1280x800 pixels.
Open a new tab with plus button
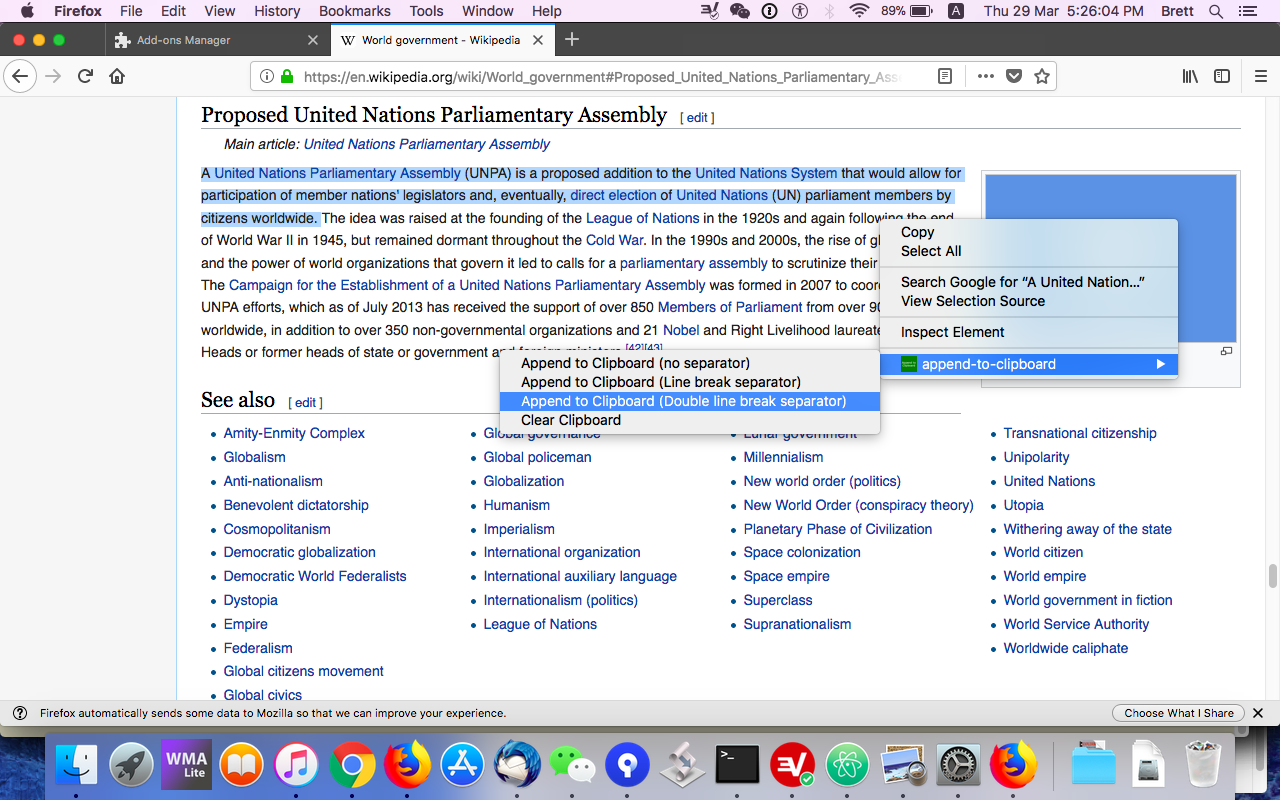[x=572, y=40]
